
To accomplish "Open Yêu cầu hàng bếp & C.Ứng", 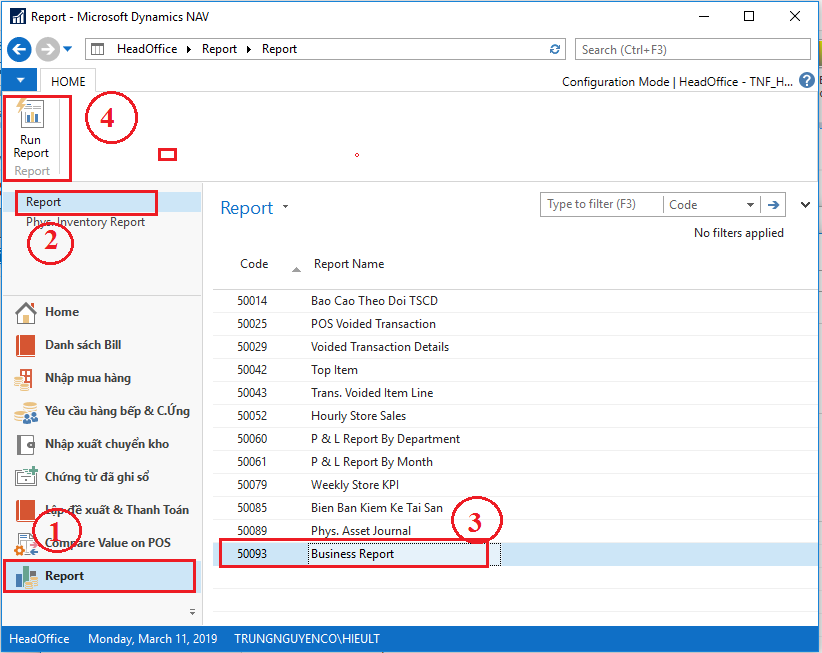I will (x=117, y=411).
